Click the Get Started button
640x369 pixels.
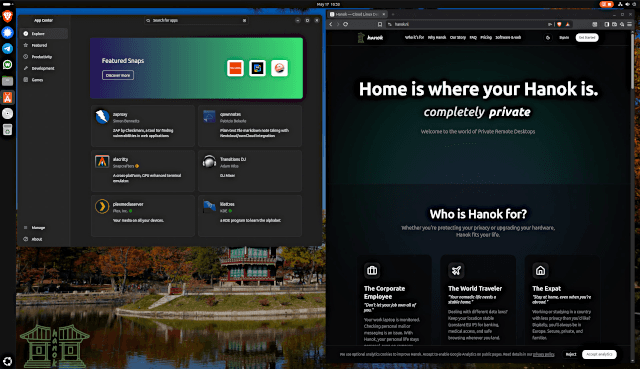tap(587, 38)
